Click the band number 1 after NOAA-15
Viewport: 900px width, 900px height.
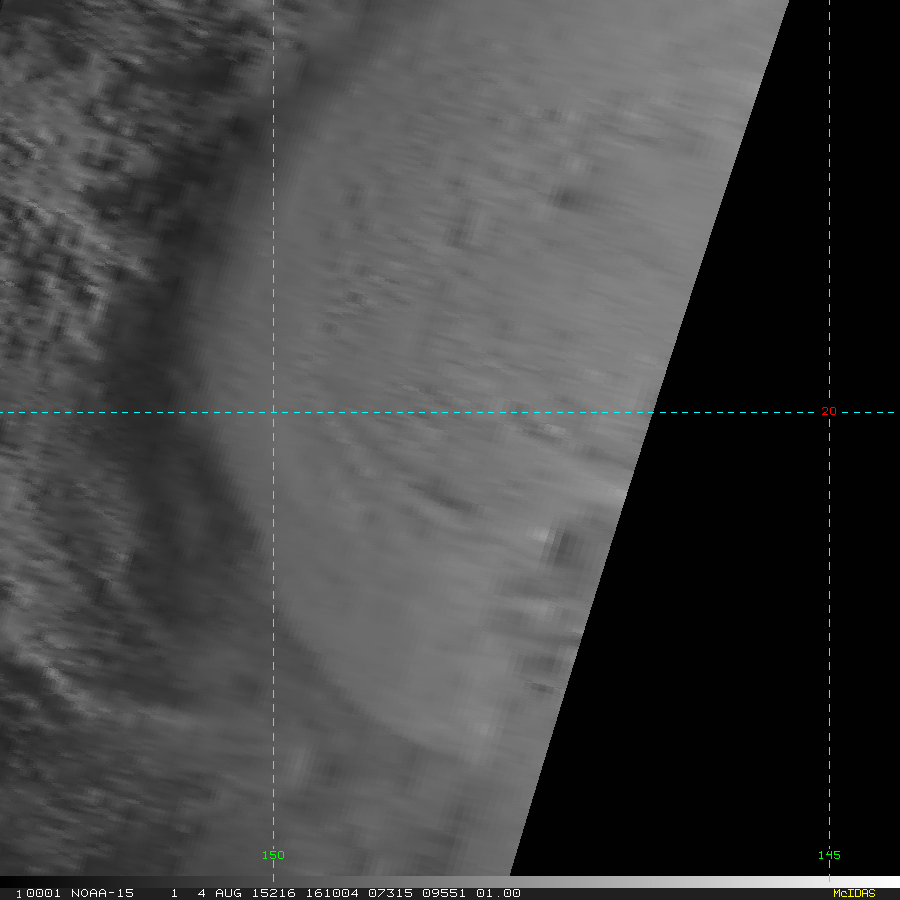(174, 893)
